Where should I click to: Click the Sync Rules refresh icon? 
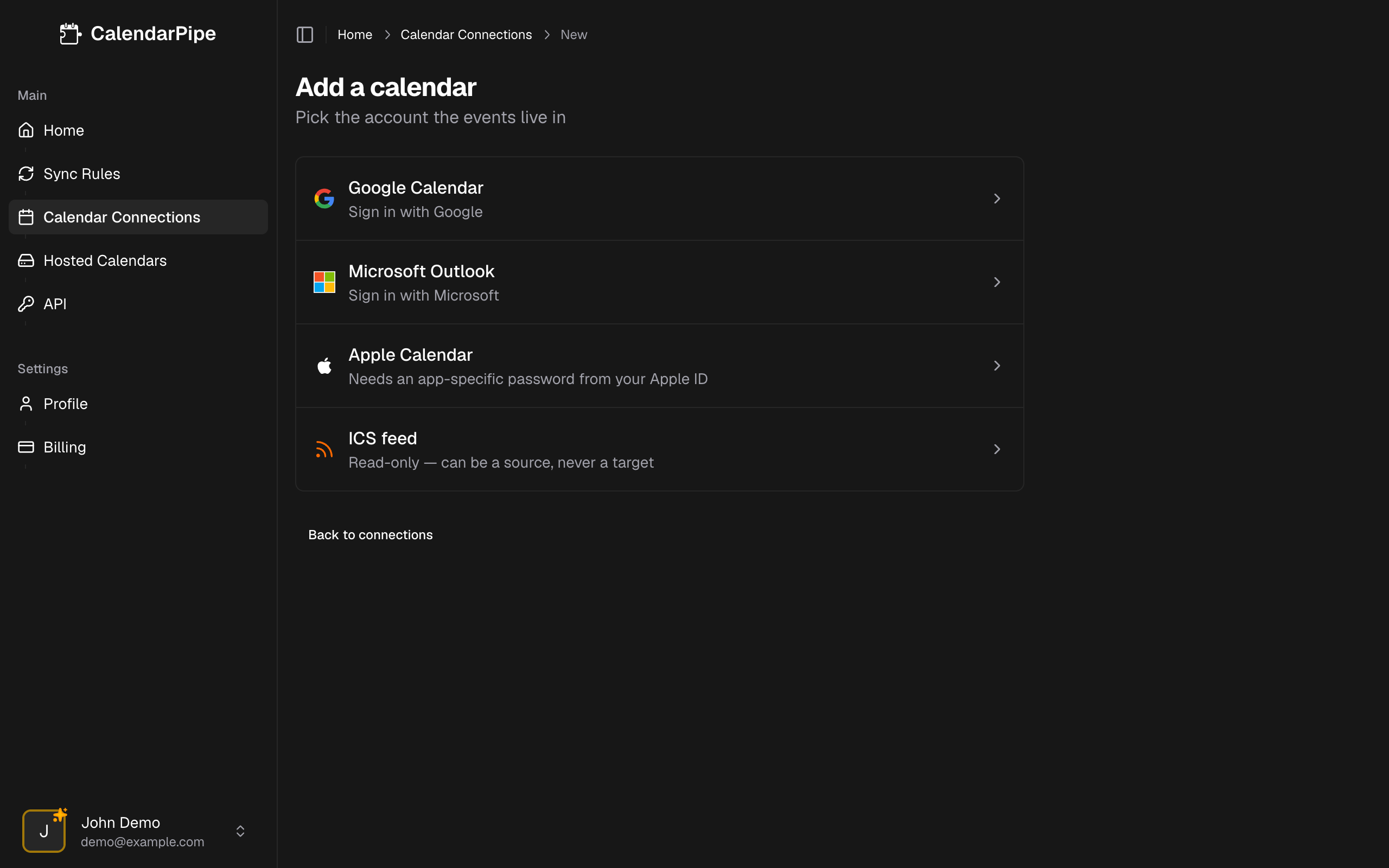tap(26, 174)
